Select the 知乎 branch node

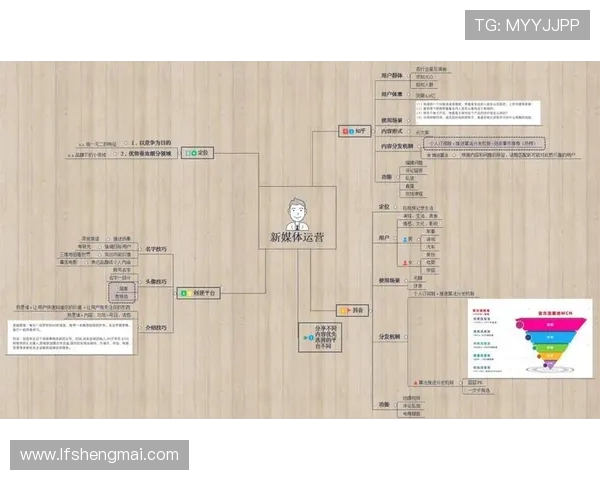pos(358,130)
